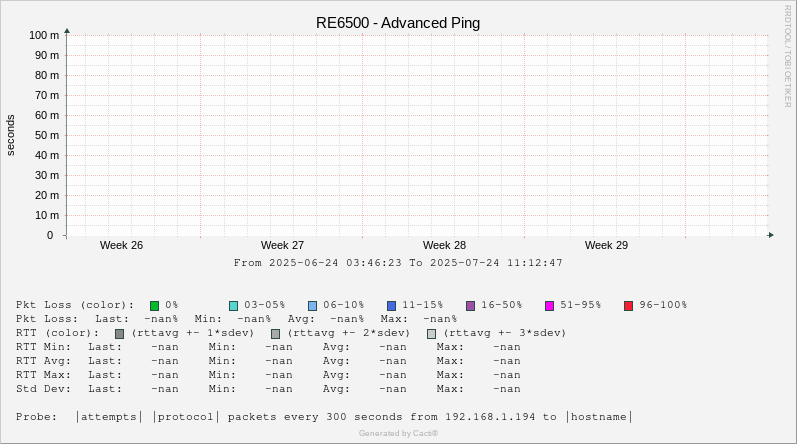Click the graph title RE6500 - Advanced Ping
The image size is (797, 444).
398,23
